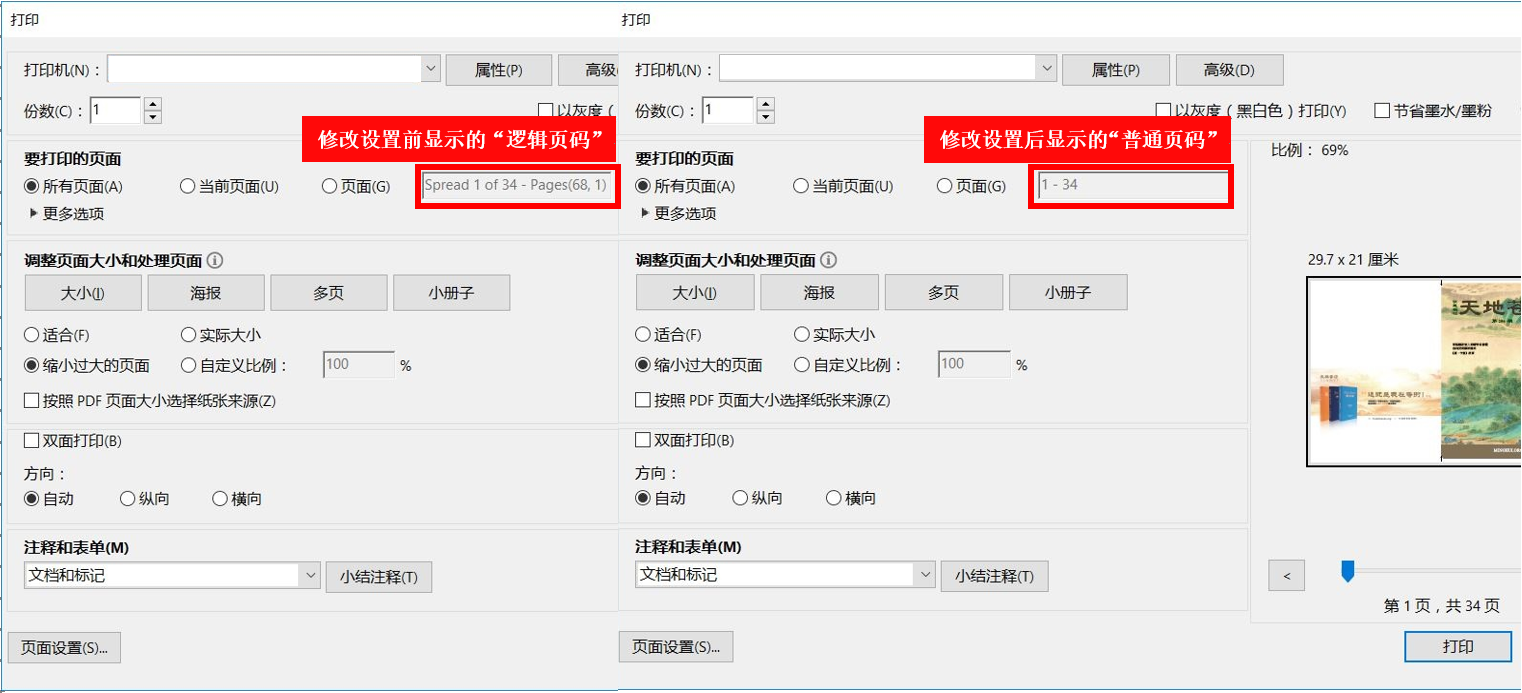The height and width of the screenshot is (693, 1522).
Task: Enable 以灰度(黑白色)打印 grayscale printing
Action: coord(1163,110)
